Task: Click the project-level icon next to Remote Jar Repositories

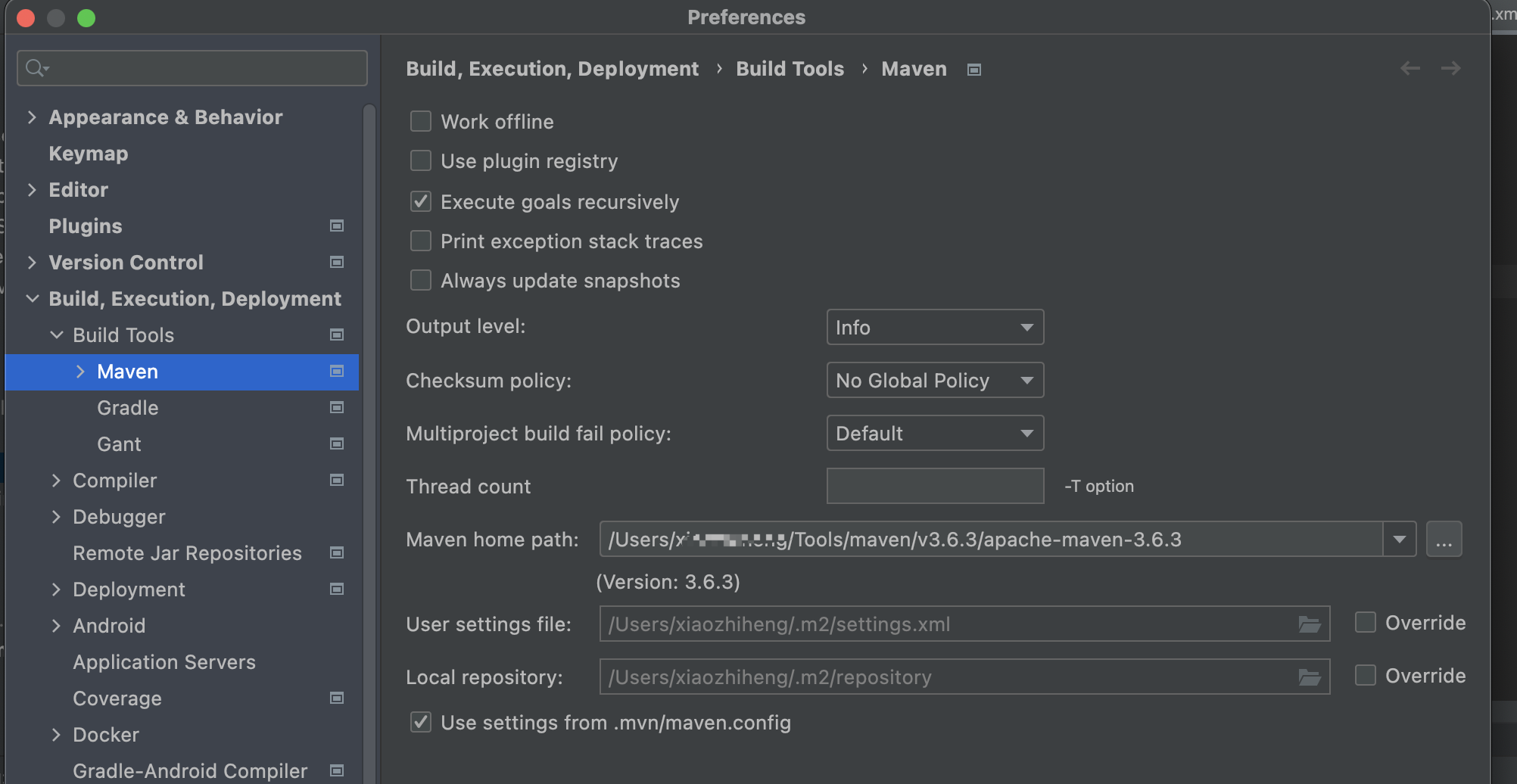Action: [337, 552]
